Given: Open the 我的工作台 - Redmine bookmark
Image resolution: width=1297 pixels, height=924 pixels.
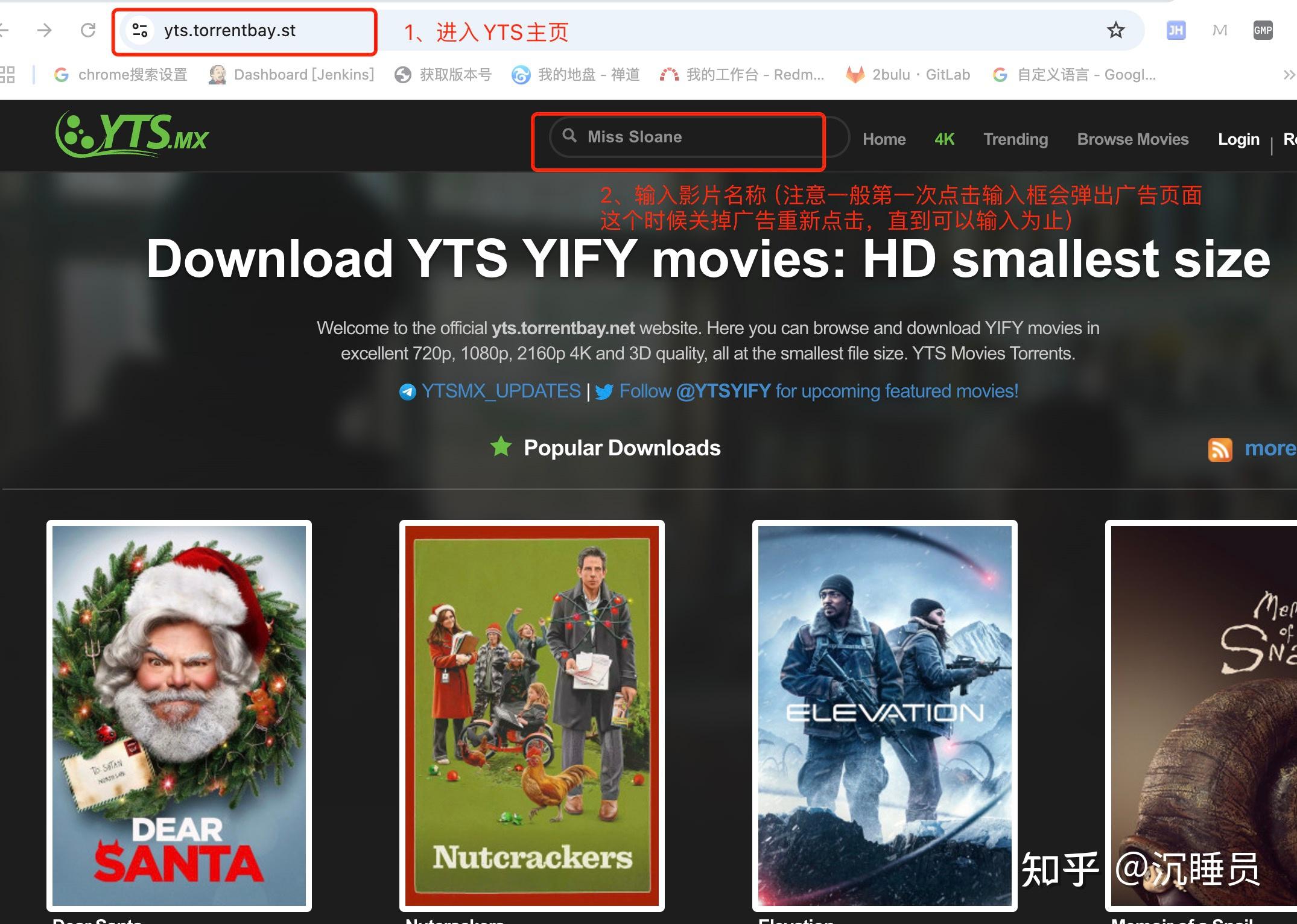Looking at the screenshot, I should pyautogui.click(x=742, y=75).
